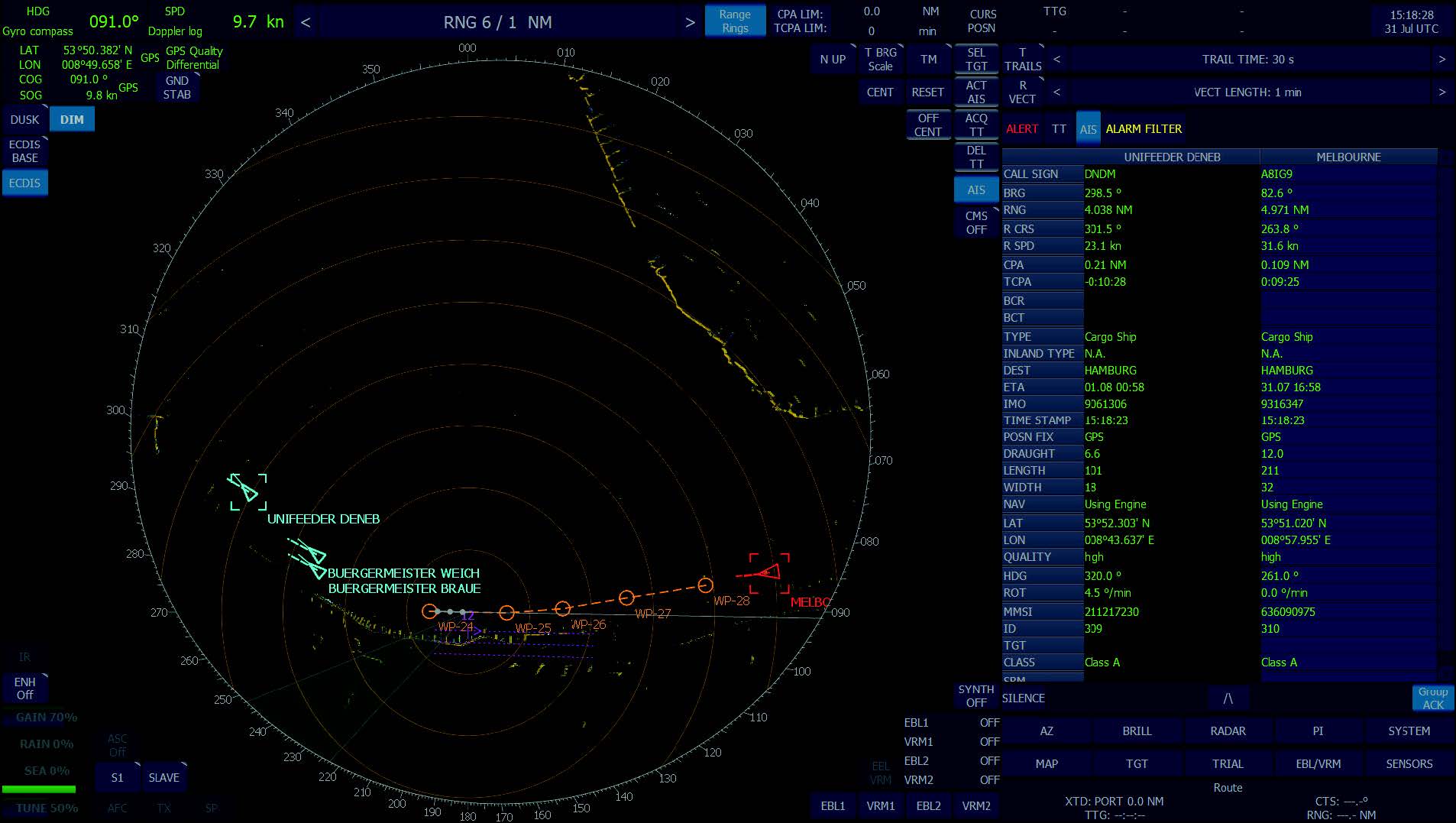The width and height of the screenshot is (1456, 823).
Task: Switch to DUSK palette
Action: [x=24, y=119]
